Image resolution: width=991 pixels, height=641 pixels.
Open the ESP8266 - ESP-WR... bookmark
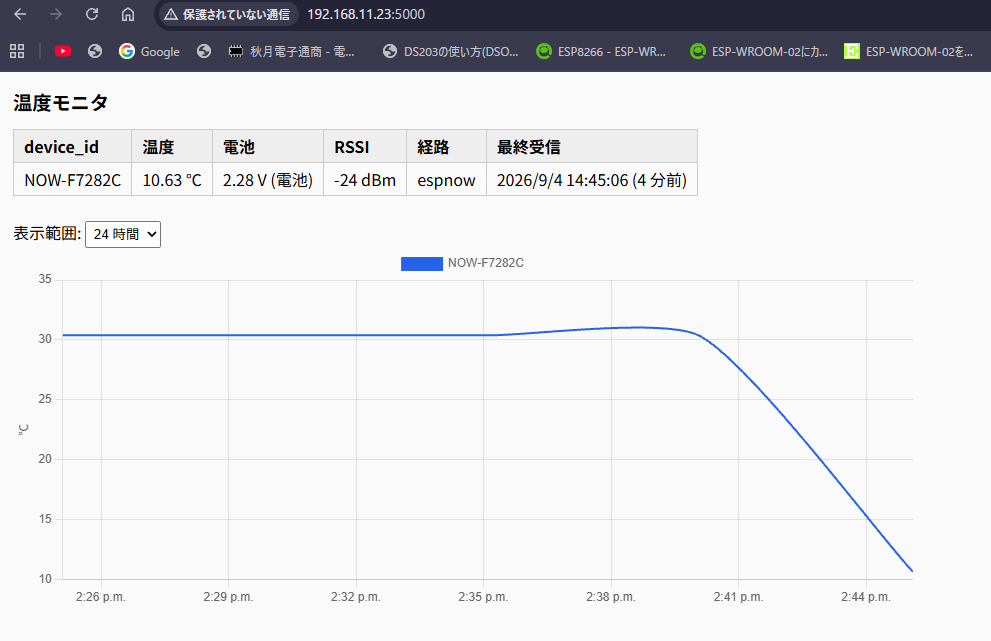[601, 51]
